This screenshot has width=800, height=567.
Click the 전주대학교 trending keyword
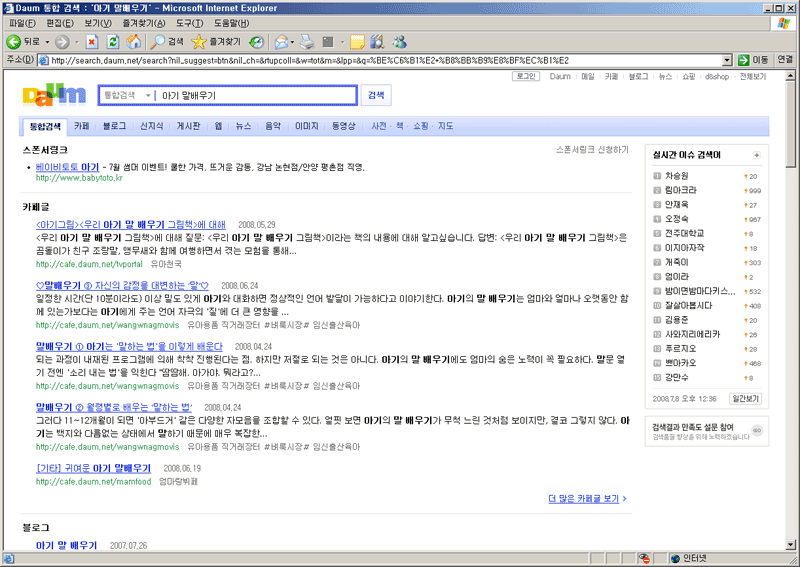[x=684, y=233]
